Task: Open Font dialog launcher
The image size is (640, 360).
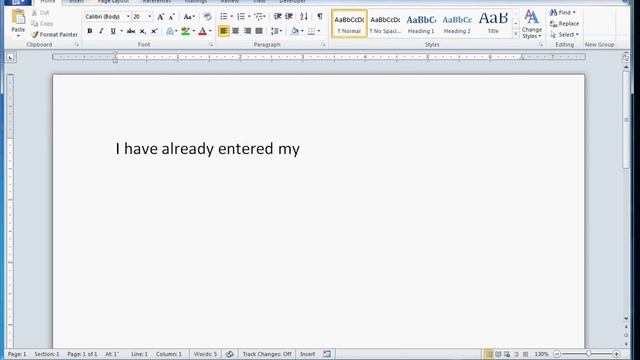Action: click(211, 44)
